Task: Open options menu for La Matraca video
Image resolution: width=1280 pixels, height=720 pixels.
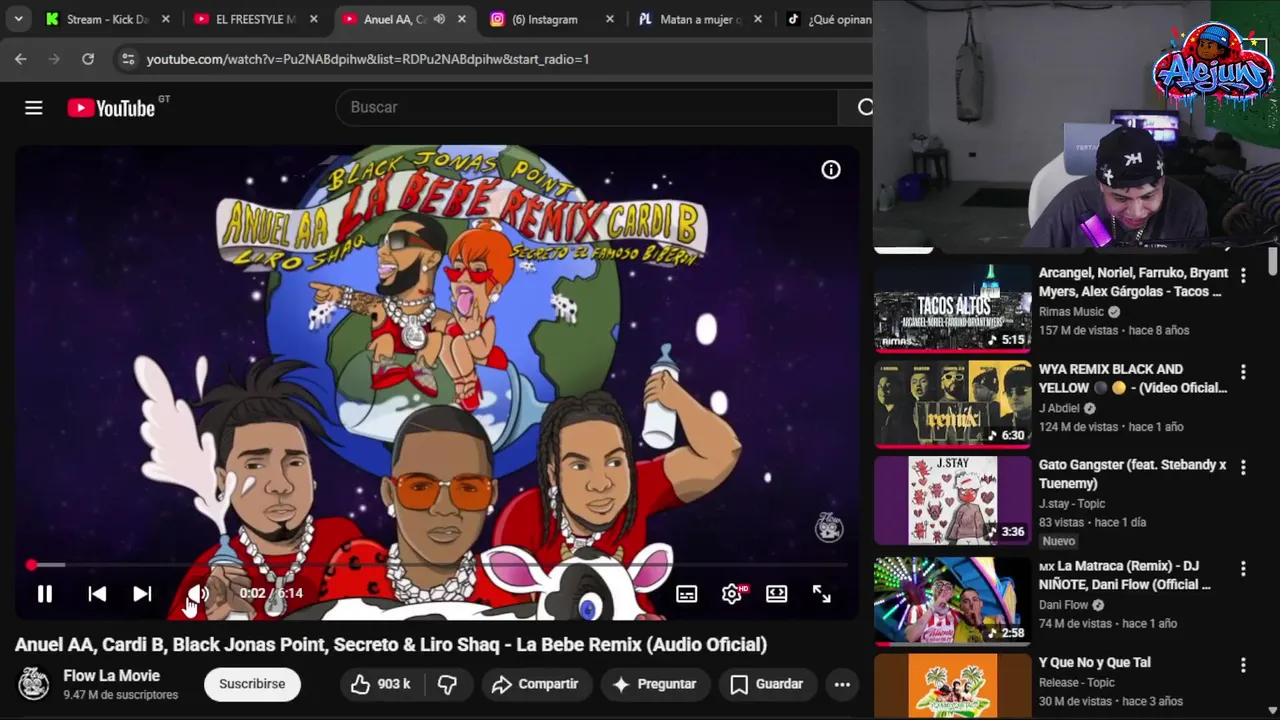Action: click(x=1243, y=569)
